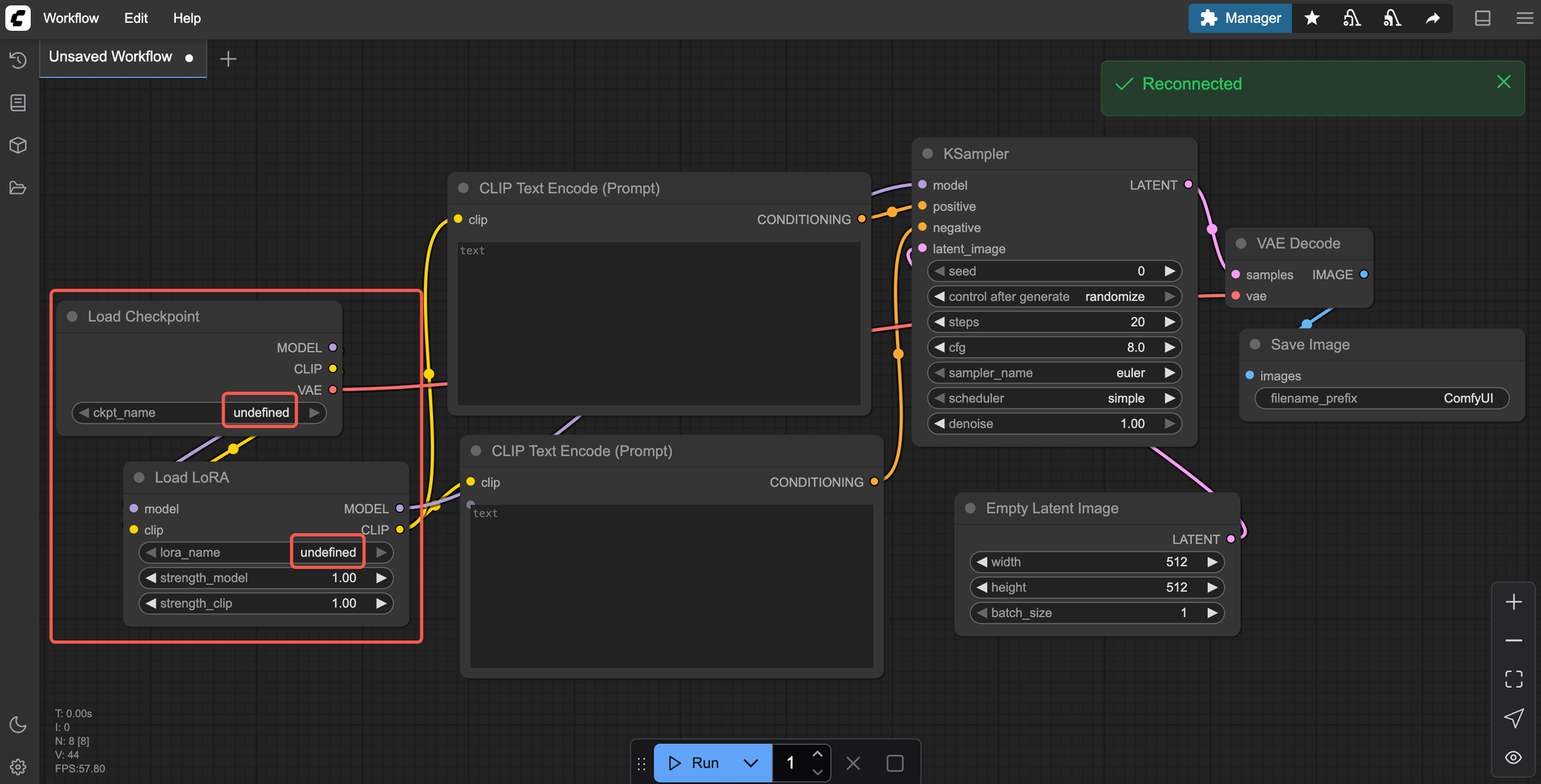
Task: Click the star icon in top toolbar
Action: [1312, 18]
